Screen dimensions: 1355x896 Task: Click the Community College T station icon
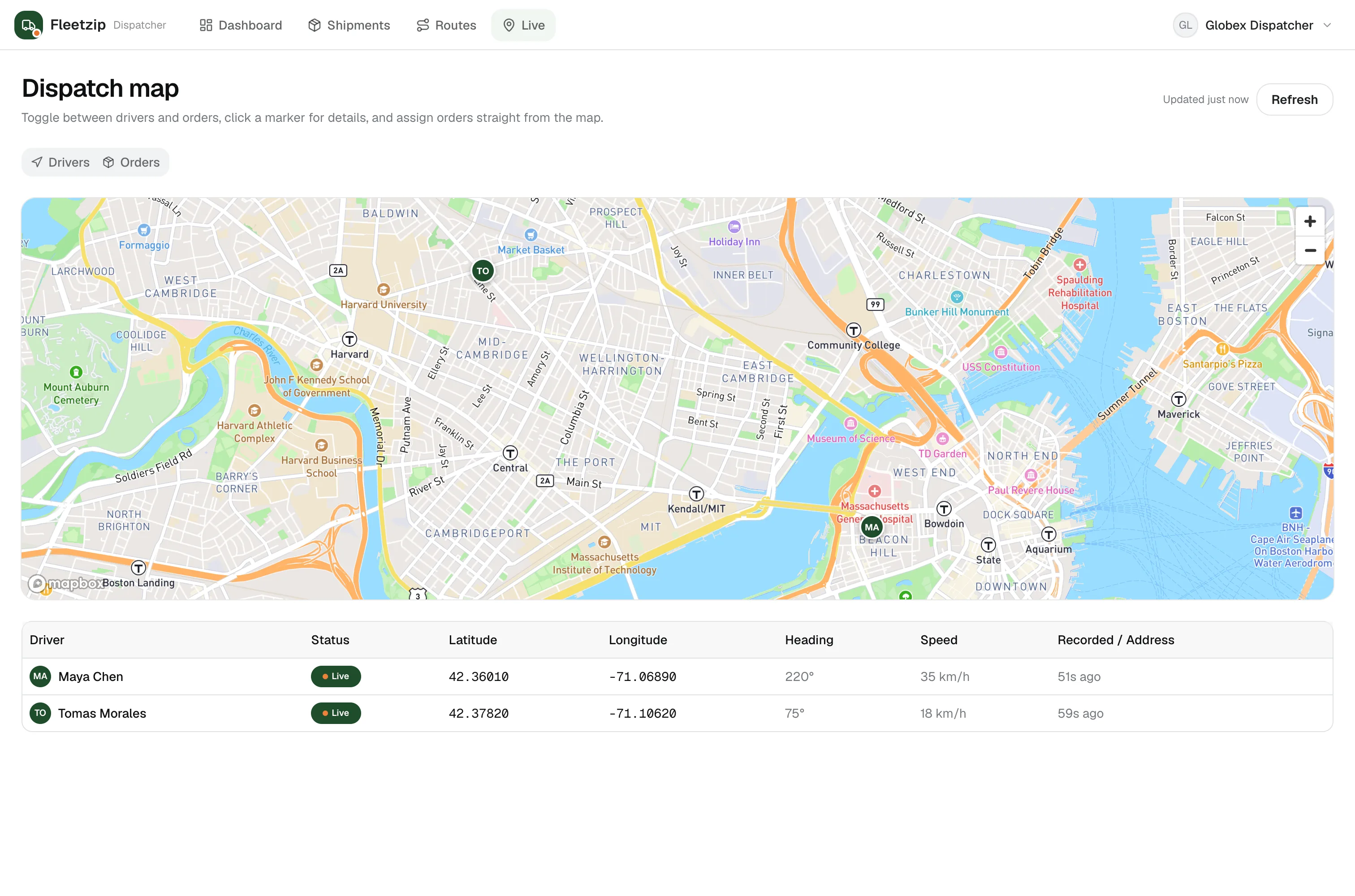(x=853, y=330)
